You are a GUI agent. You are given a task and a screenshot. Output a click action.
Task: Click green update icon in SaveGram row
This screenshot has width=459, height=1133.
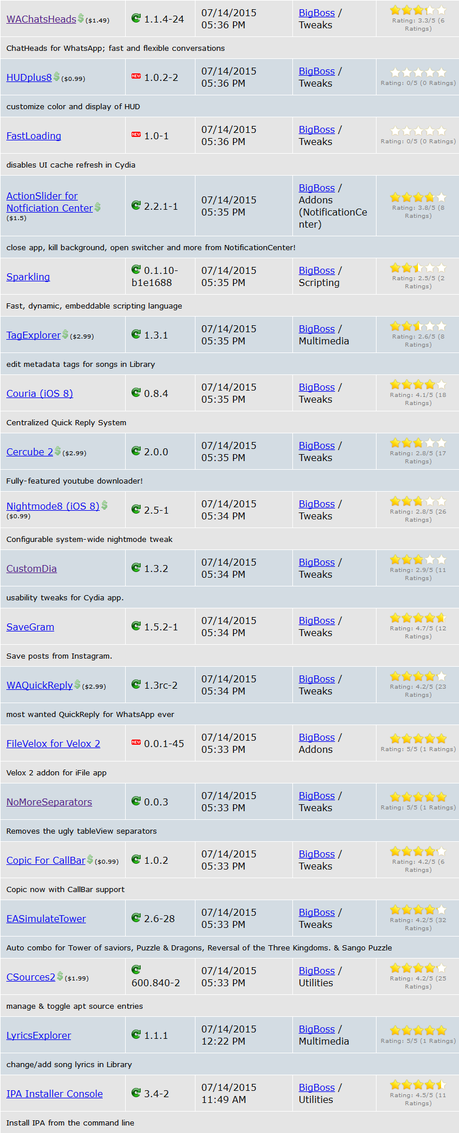coord(136,626)
